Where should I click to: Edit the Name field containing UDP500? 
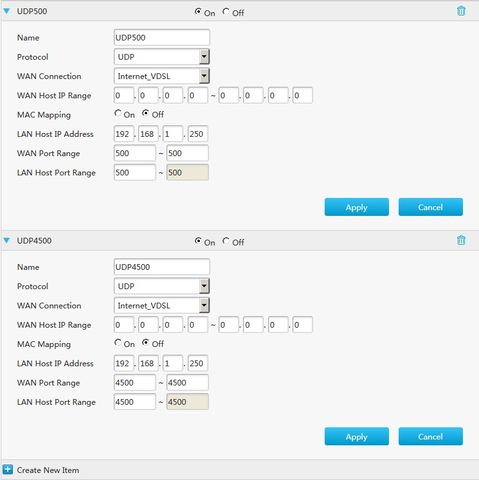coord(162,37)
